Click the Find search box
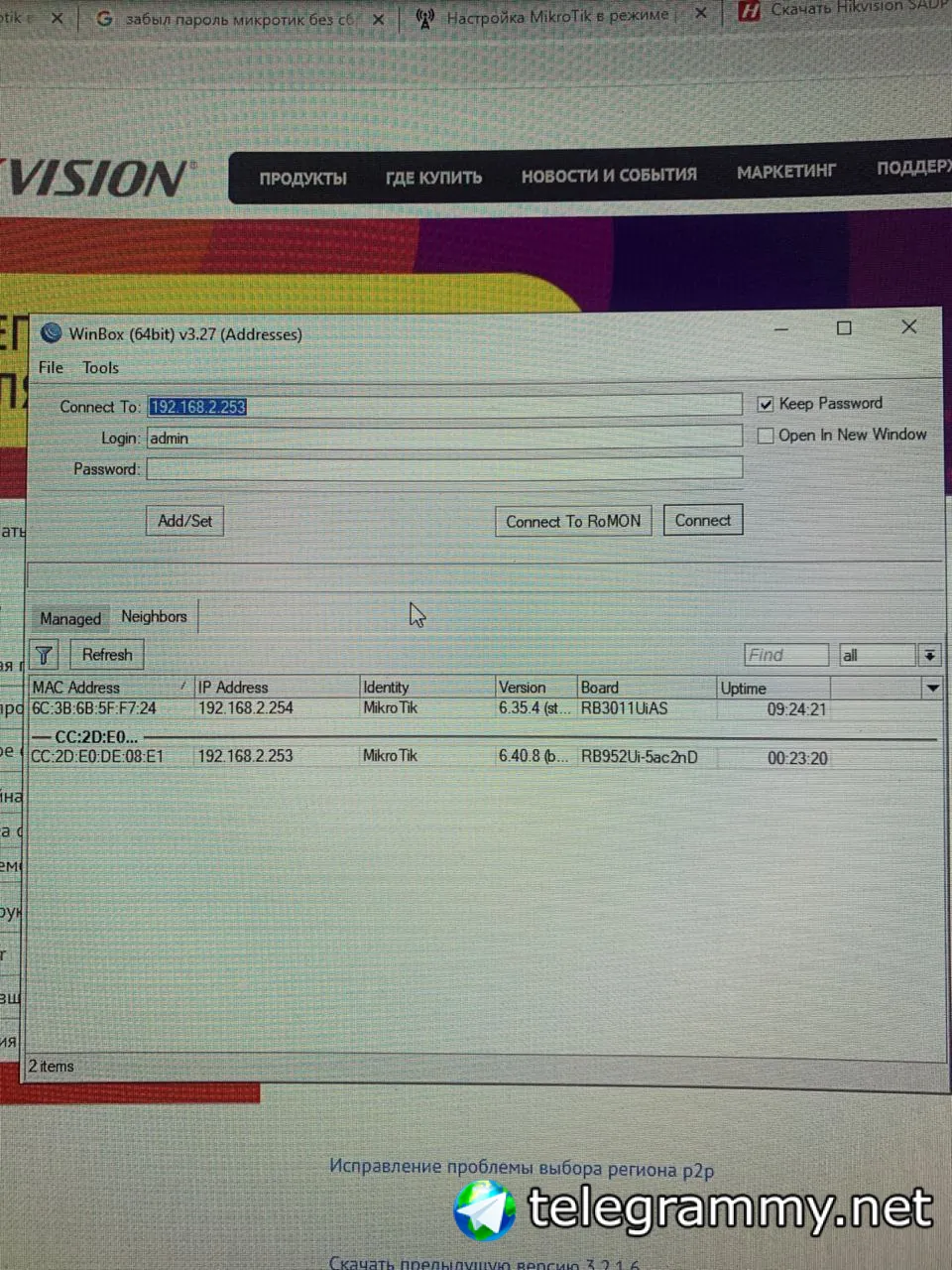 pos(785,655)
